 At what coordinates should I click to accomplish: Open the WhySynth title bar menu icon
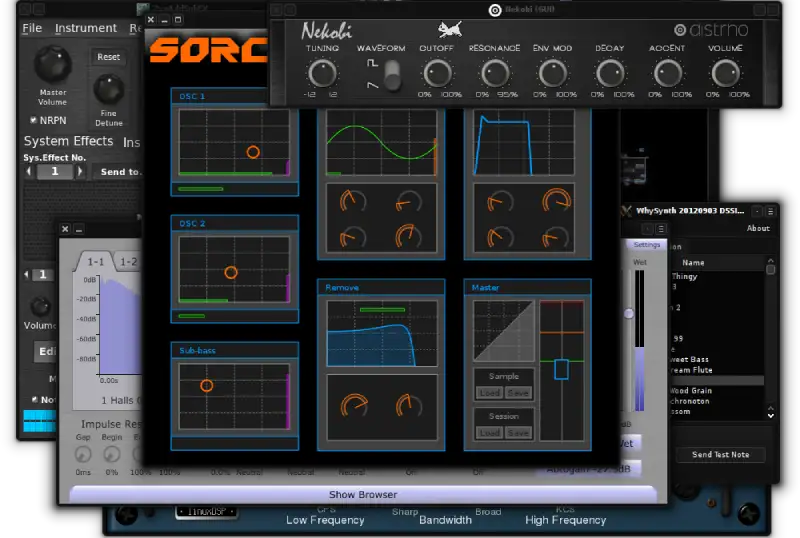click(x=770, y=211)
